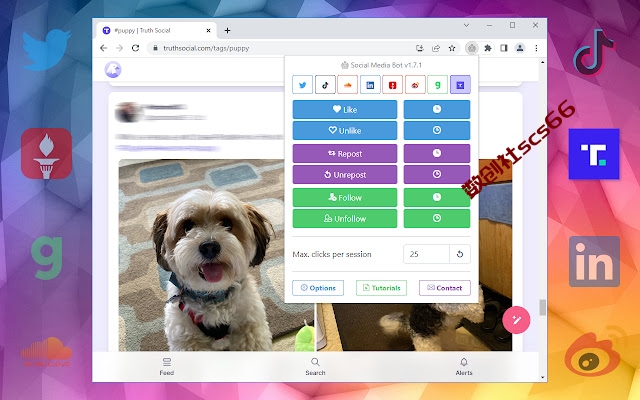Open a new browser tab

pos(227,31)
